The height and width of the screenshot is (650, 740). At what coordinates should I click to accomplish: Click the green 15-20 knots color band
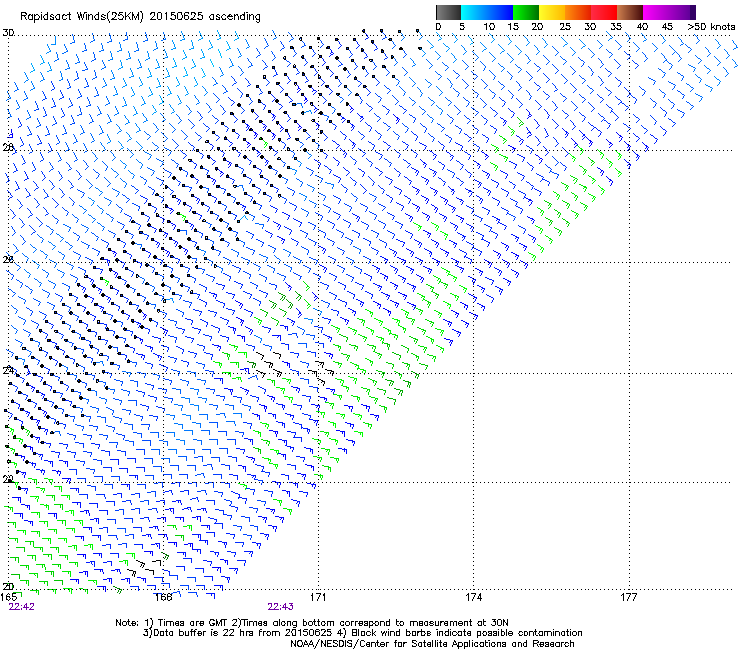coord(526,12)
